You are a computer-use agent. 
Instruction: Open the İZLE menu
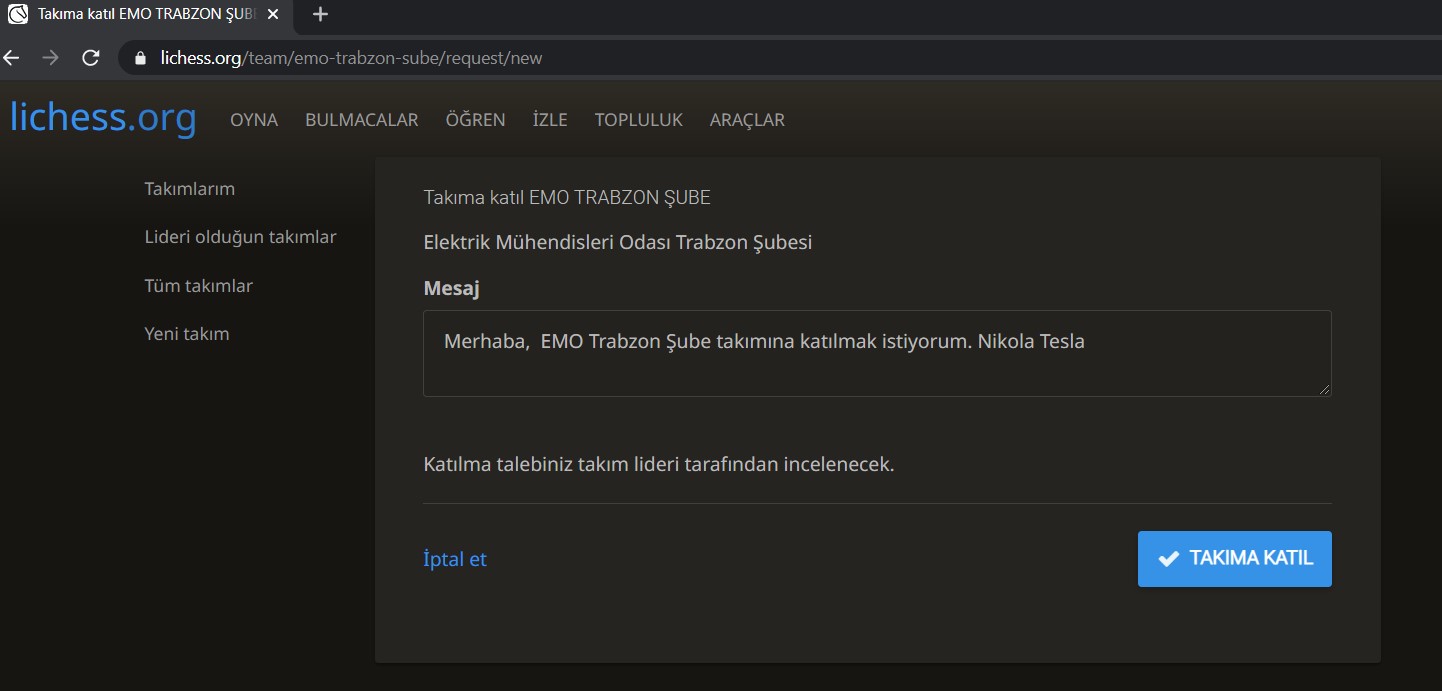pos(550,120)
